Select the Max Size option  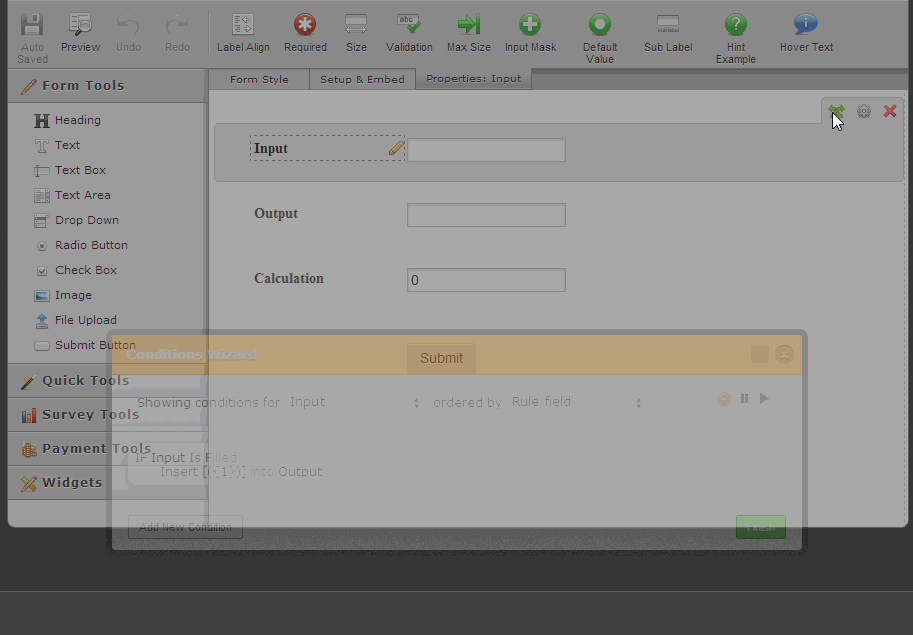pos(468,32)
